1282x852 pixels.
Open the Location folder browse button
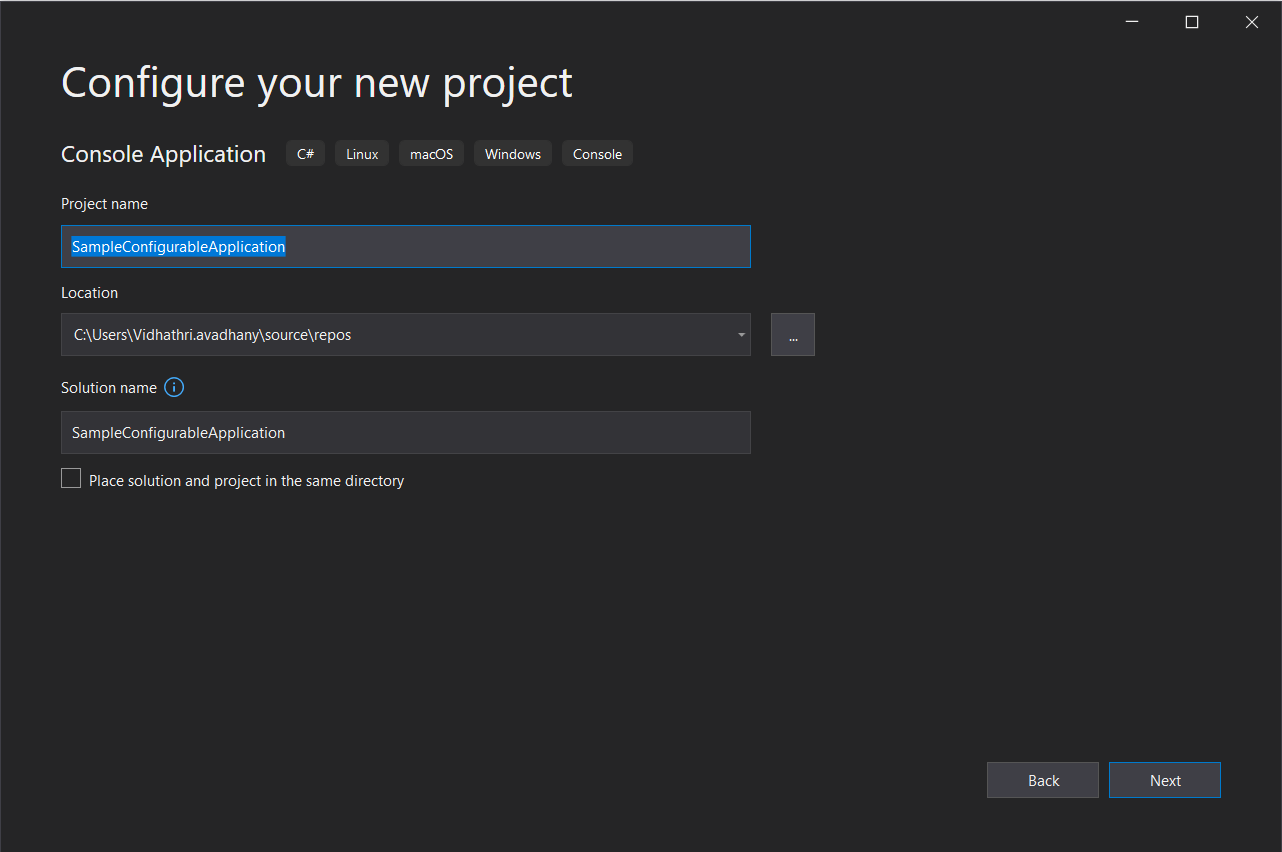click(792, 335)
